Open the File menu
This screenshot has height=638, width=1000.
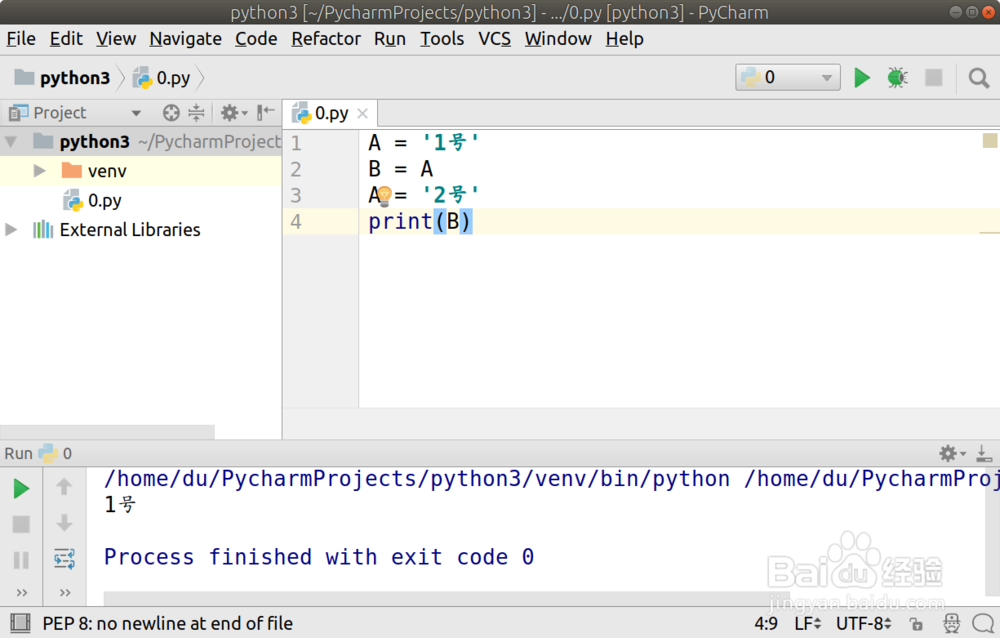point(21,39)
